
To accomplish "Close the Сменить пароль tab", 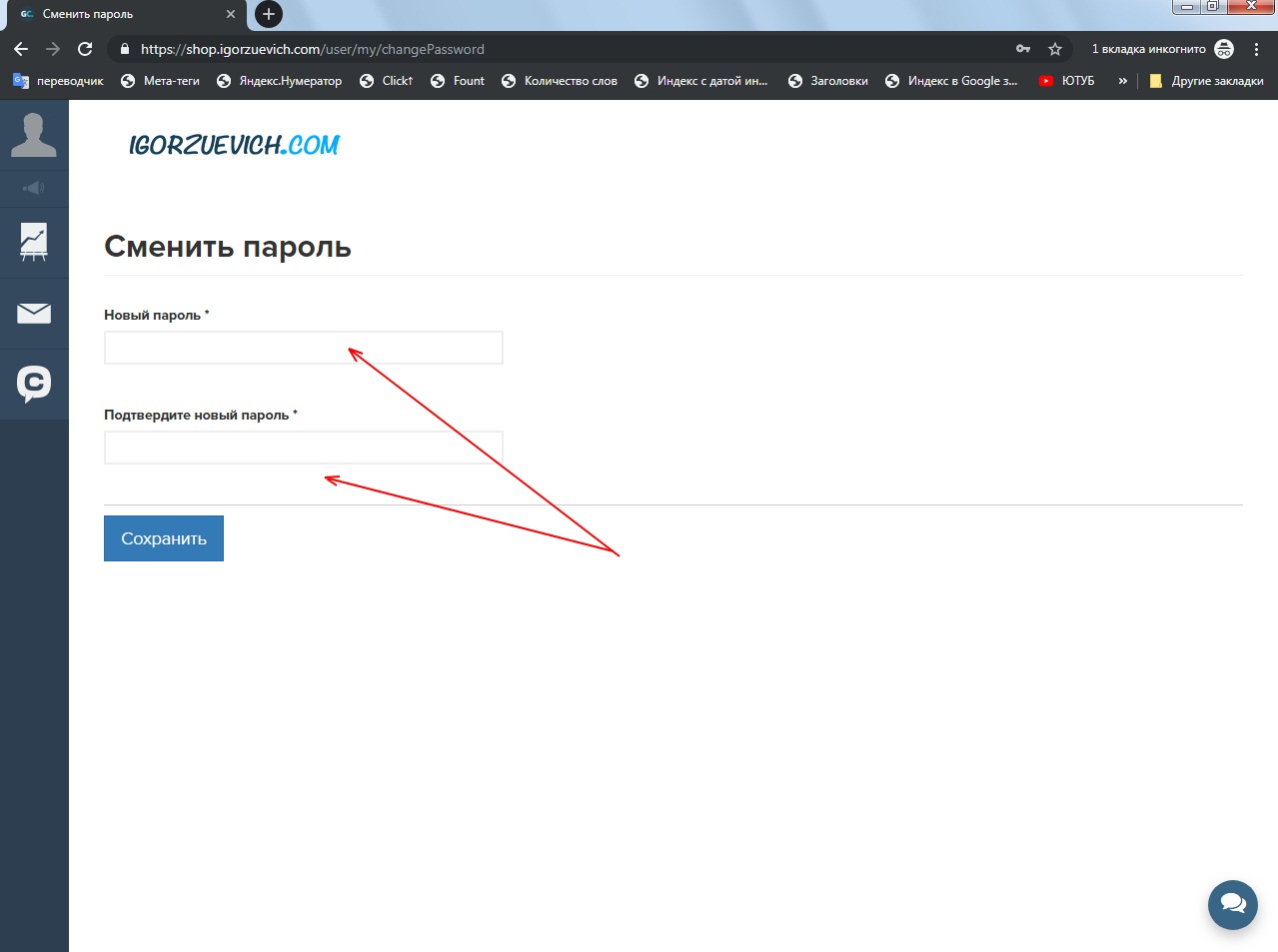I will coord(231,14).
